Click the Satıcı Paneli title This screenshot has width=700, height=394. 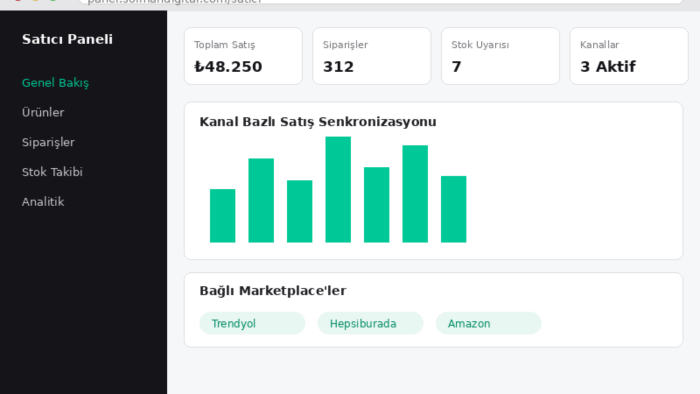coord(67,39)
